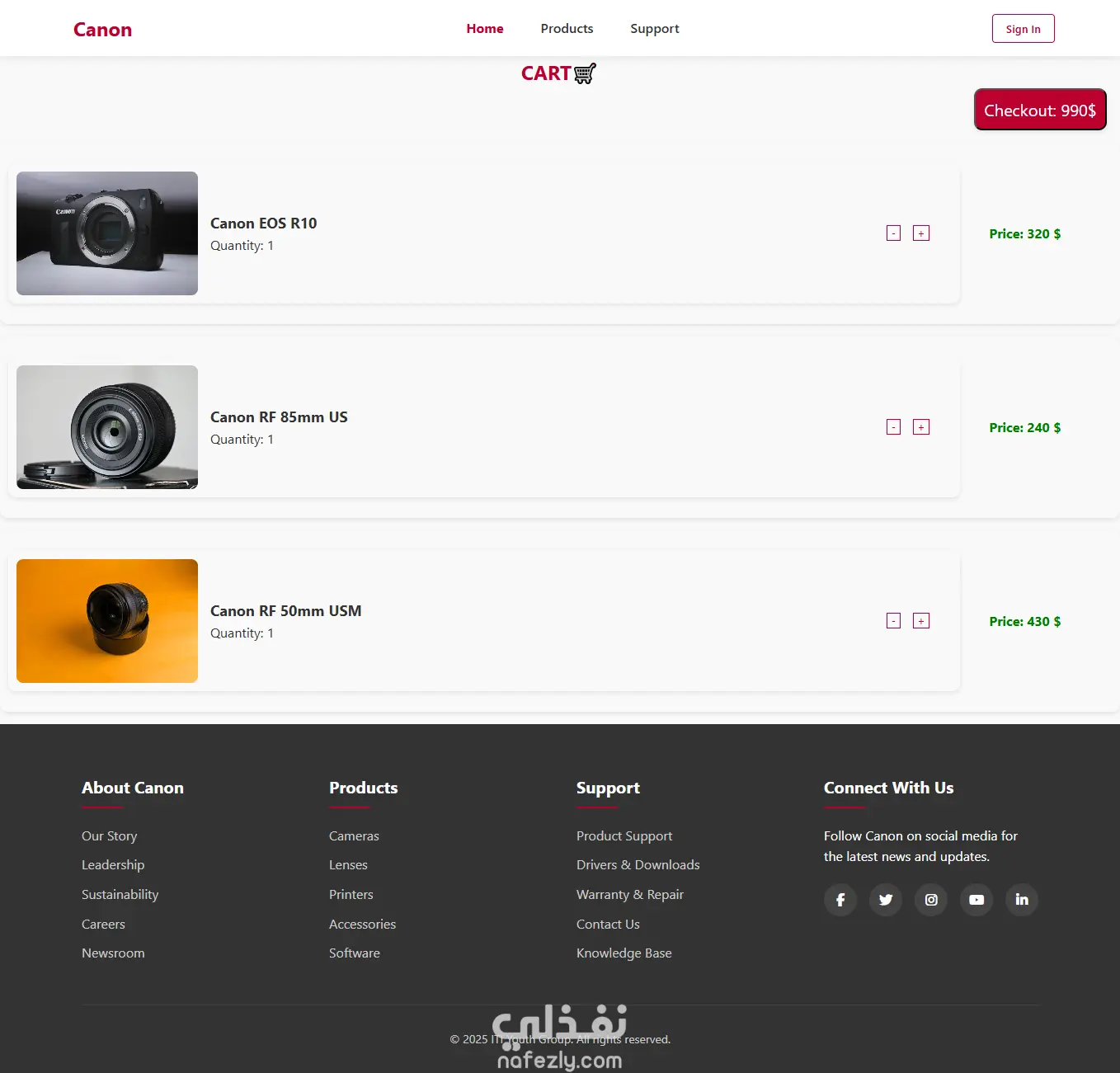Decrease quantity of Canon RF 85mm US
The image size is (1120, 1073).
893,427
